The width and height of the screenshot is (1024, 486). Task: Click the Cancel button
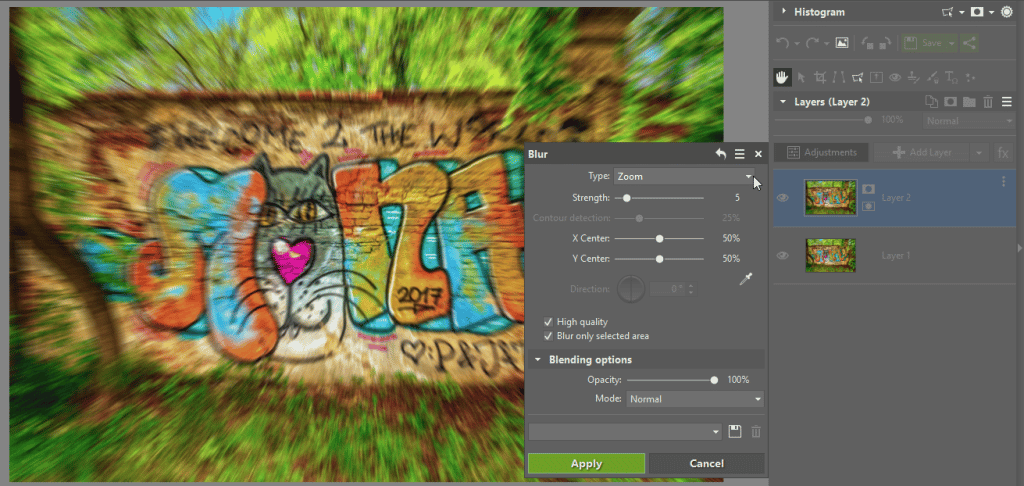click(706, 463)
